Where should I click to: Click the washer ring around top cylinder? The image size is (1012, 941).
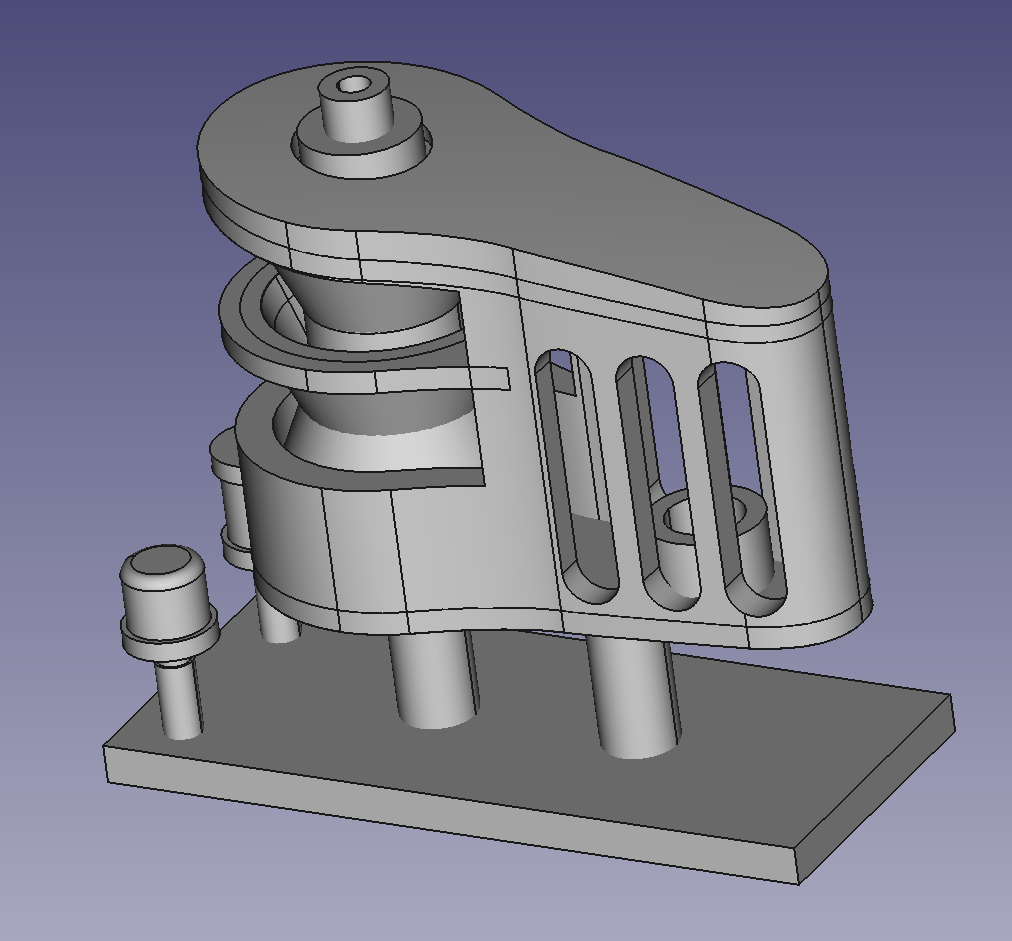408,156
